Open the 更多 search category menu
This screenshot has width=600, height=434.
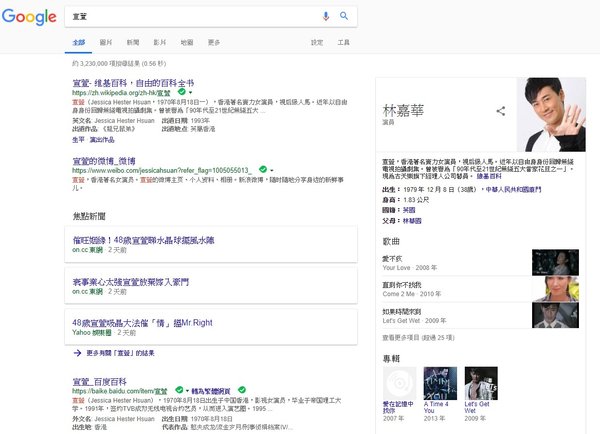pos(214,43)
